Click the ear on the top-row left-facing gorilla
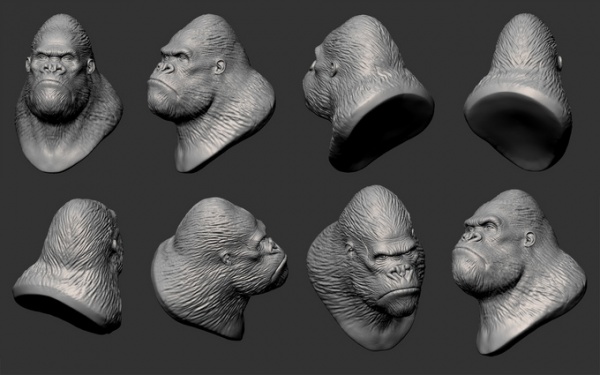Viewport: 600px width, 375px height. pyautogui.click(x=220, y=67)
